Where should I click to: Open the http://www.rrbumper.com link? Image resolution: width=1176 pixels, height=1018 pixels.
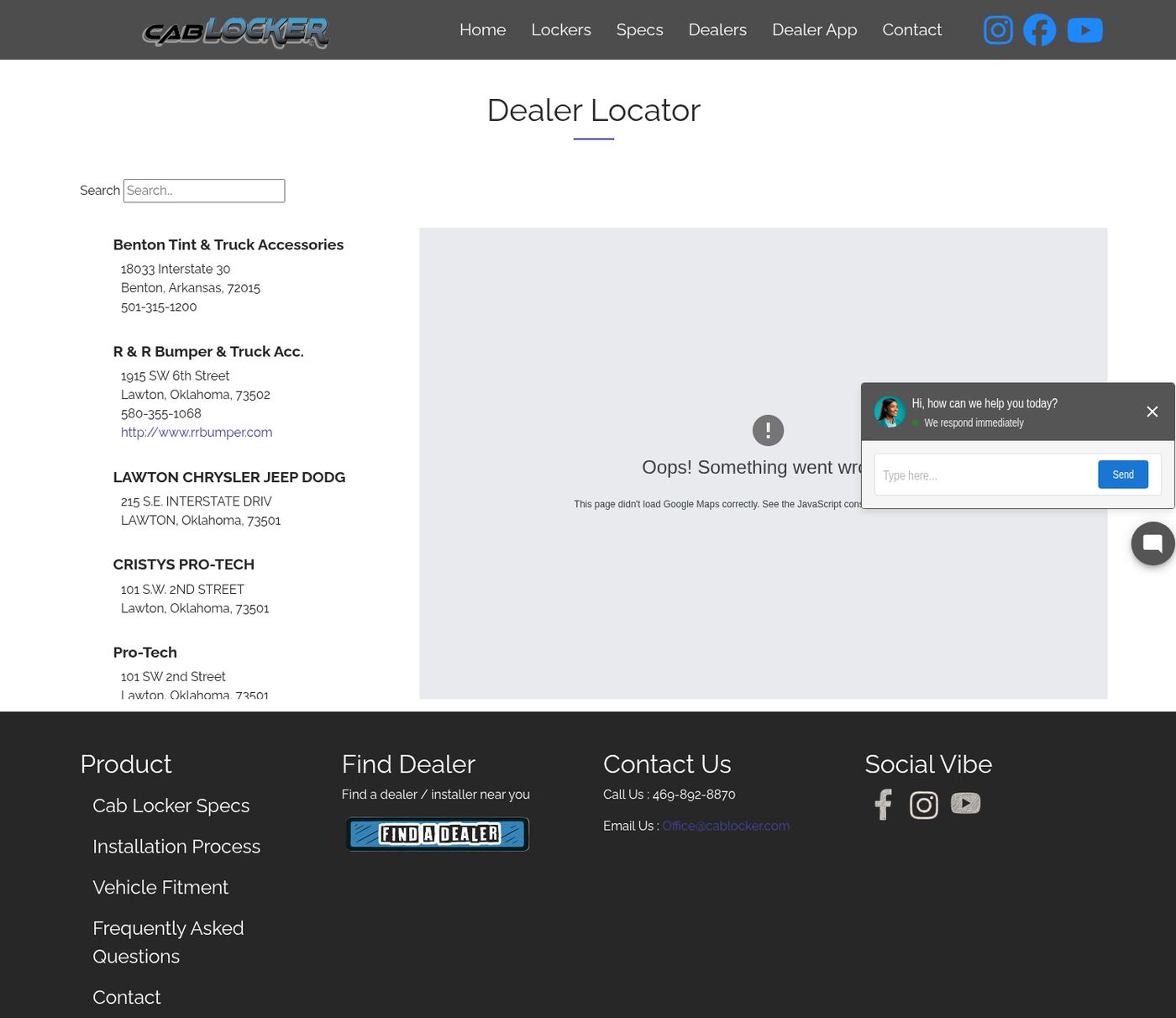[197, 433]
